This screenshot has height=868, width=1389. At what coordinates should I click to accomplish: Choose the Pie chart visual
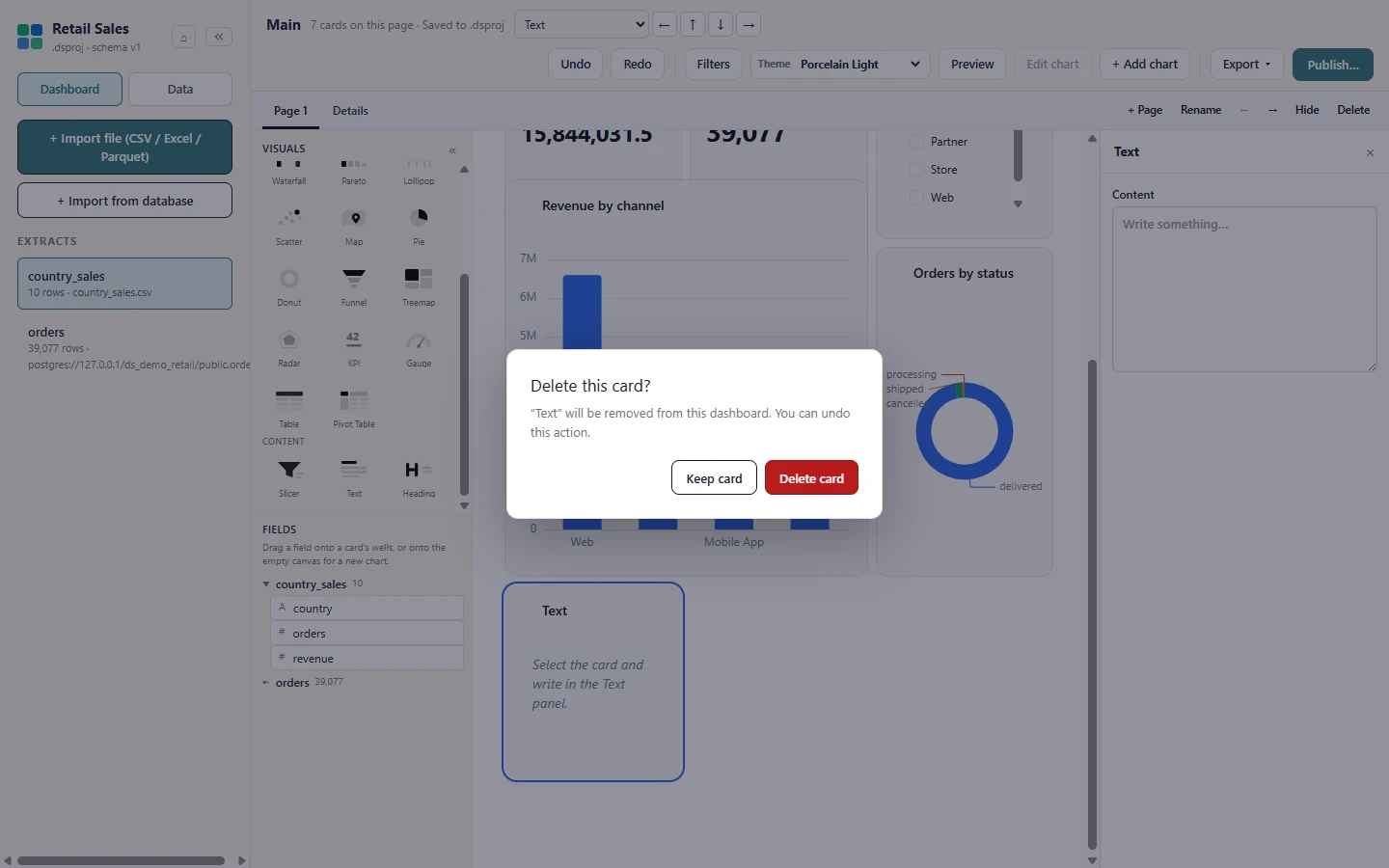pyautogui.click(x=419, y=226)
